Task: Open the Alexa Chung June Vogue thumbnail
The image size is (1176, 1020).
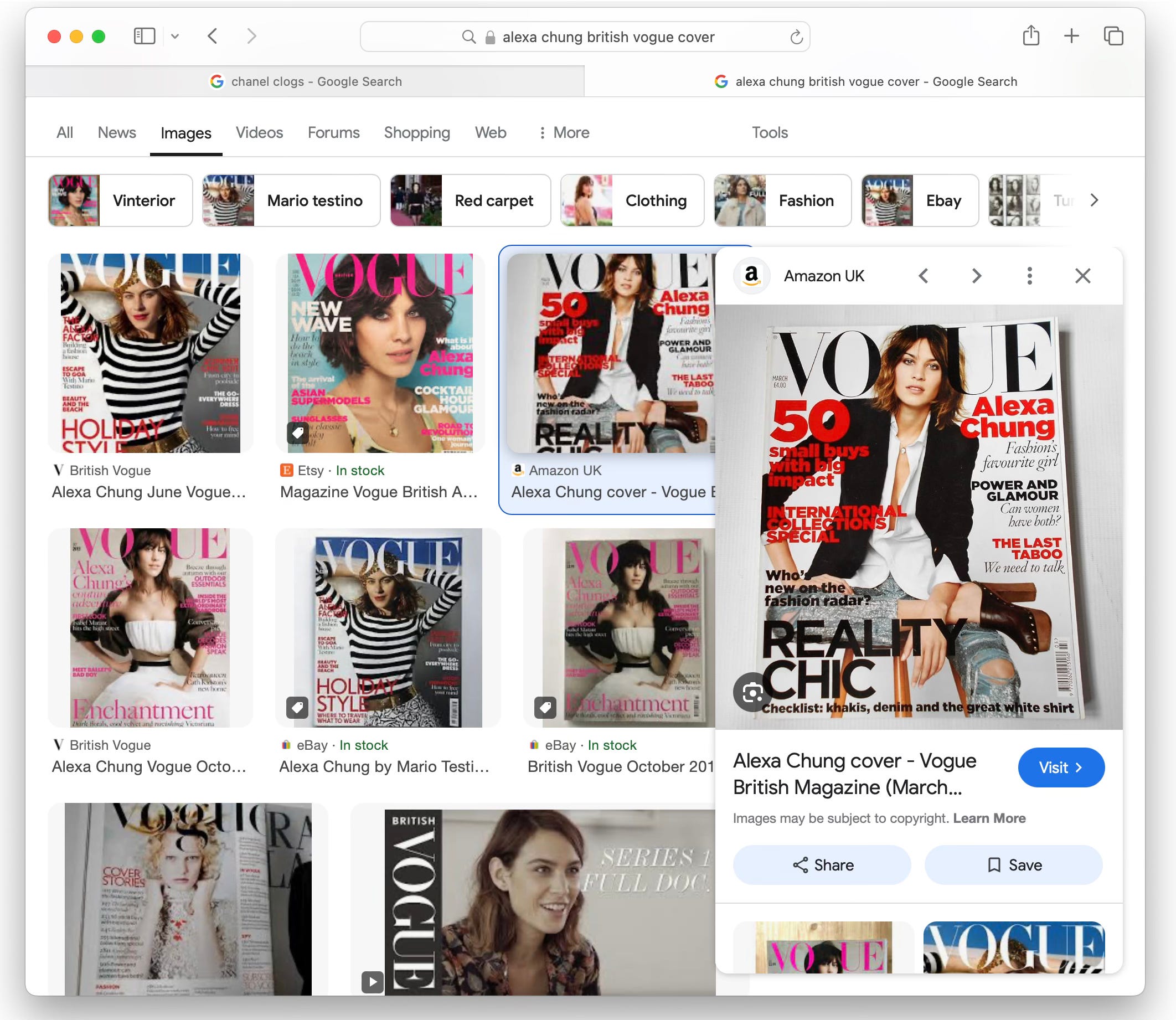Action: click(150, 353)
